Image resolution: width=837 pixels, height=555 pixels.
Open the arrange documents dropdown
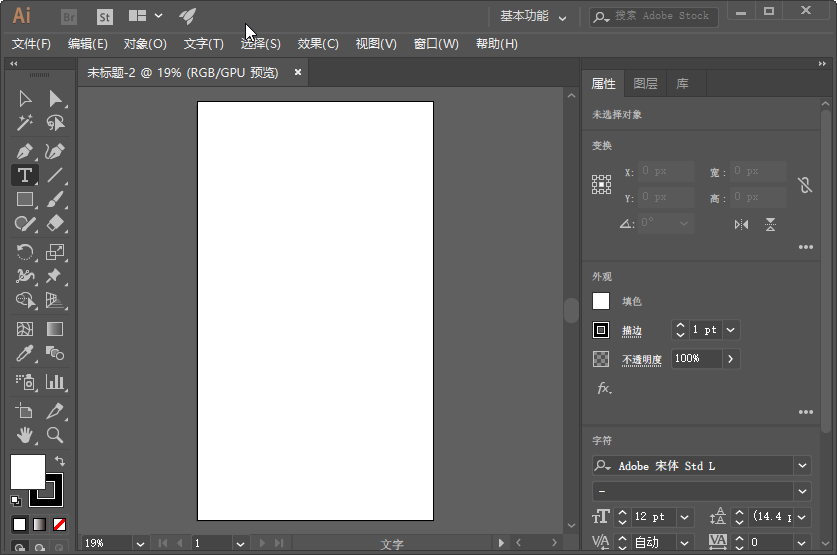click(x=145, y=16)
